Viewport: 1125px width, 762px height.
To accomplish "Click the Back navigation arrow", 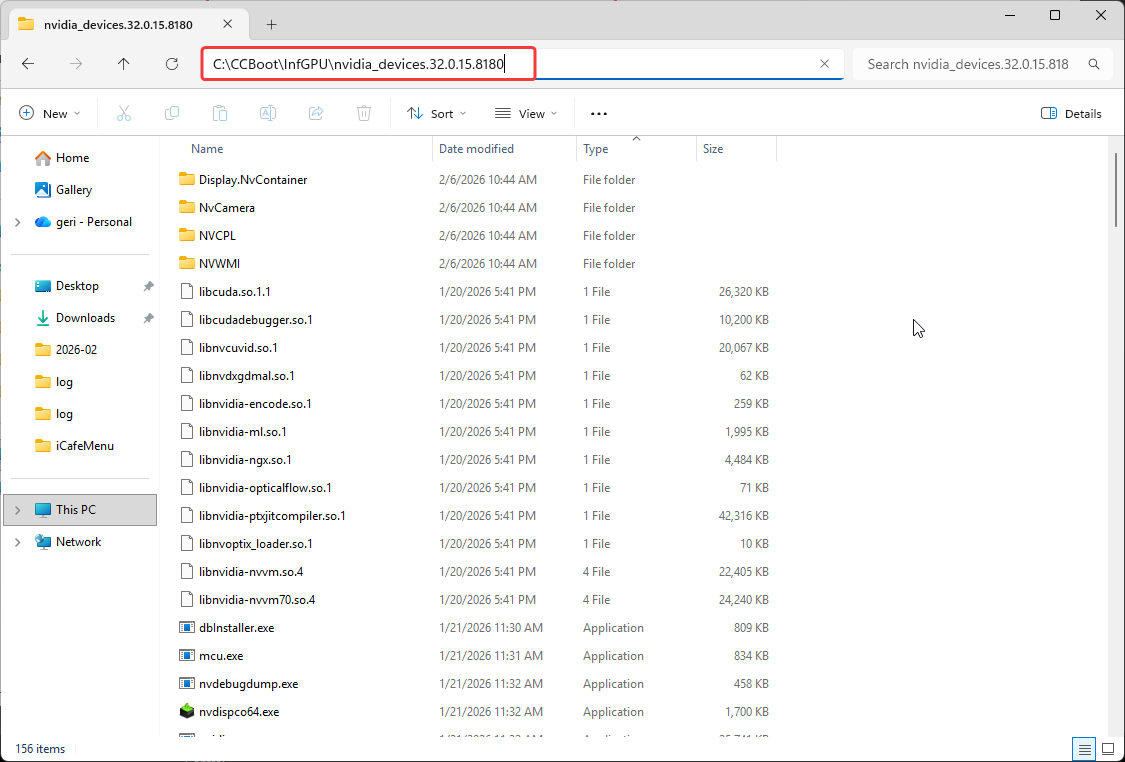I will (28, 64).
